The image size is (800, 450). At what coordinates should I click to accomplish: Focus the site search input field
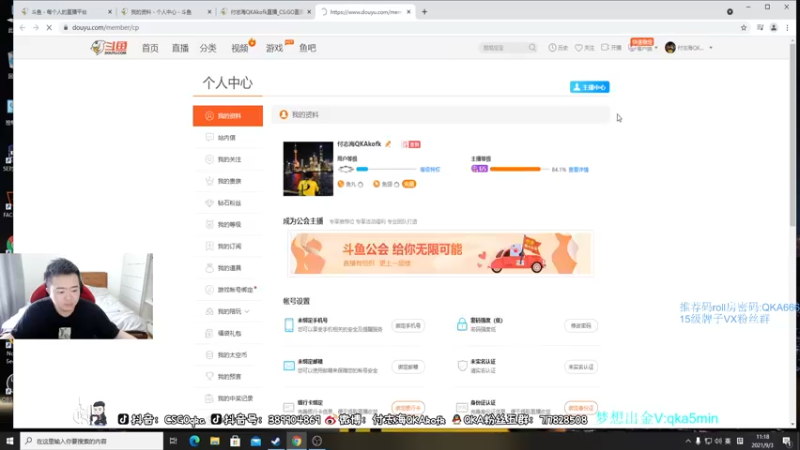(503, 47)
